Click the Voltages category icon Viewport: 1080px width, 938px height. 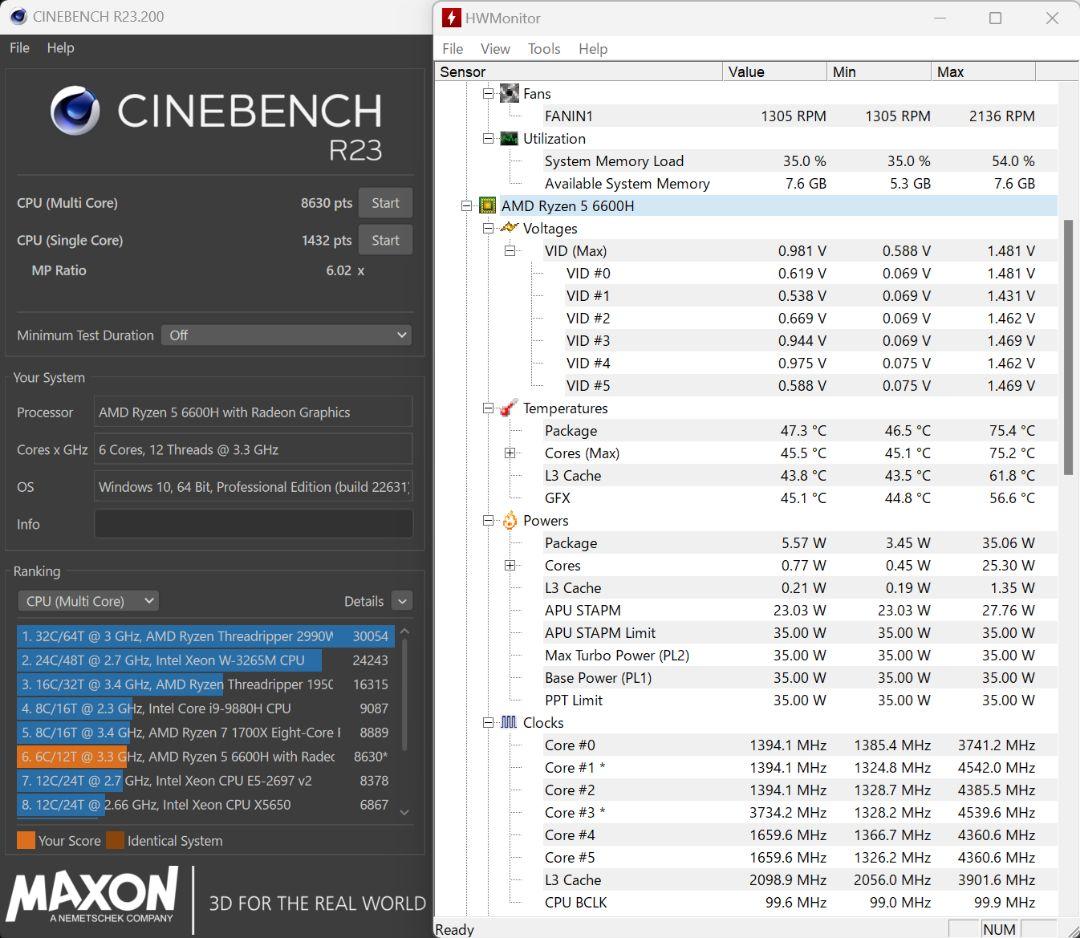coord(509,228)
